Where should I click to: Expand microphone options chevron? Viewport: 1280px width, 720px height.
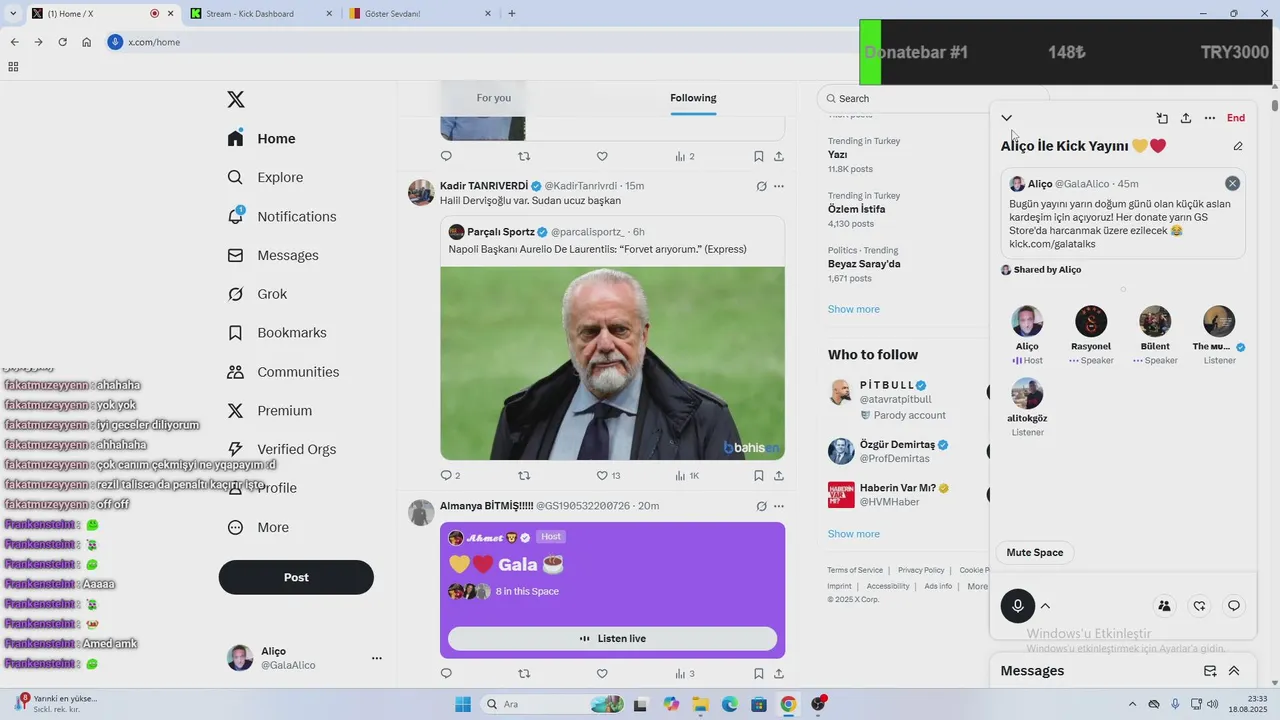[1045, 606]
